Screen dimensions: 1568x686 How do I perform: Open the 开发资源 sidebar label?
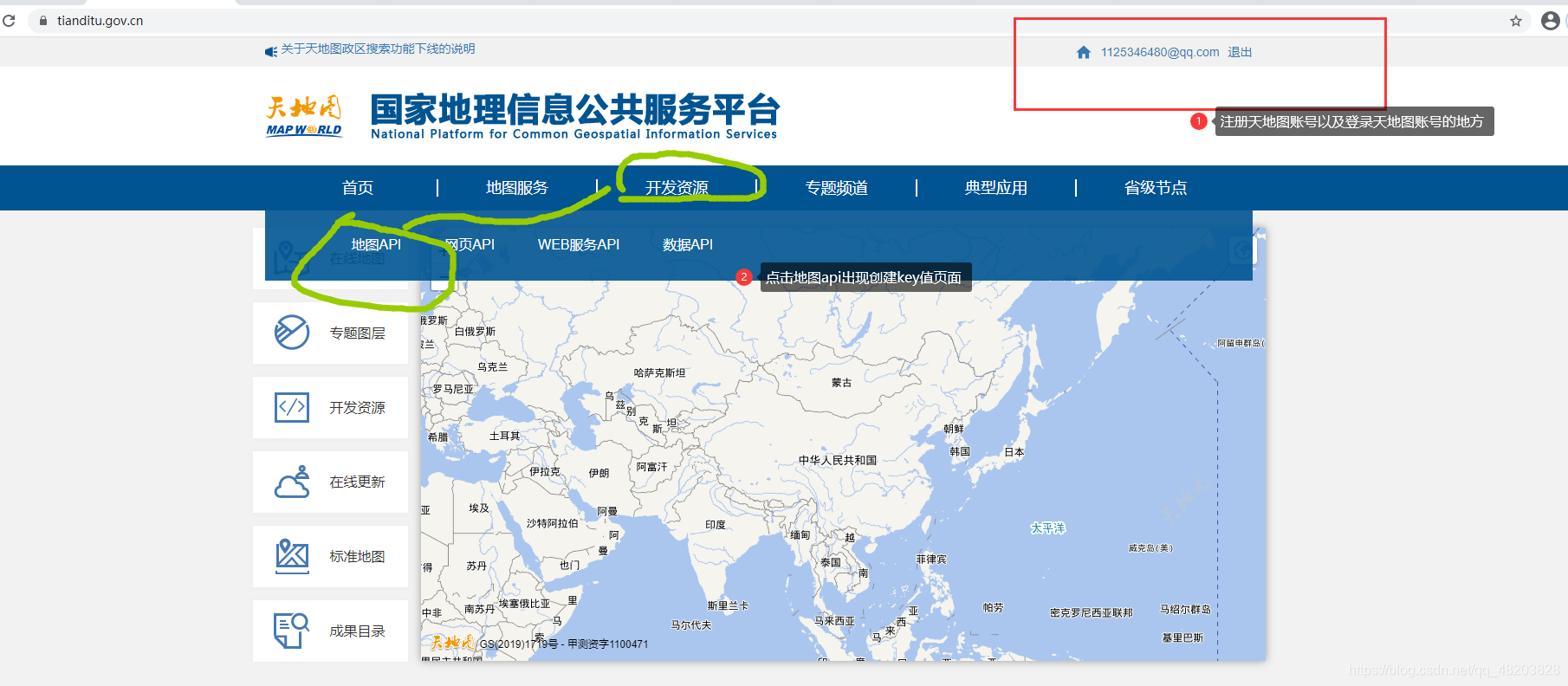[x=357, y=408]
